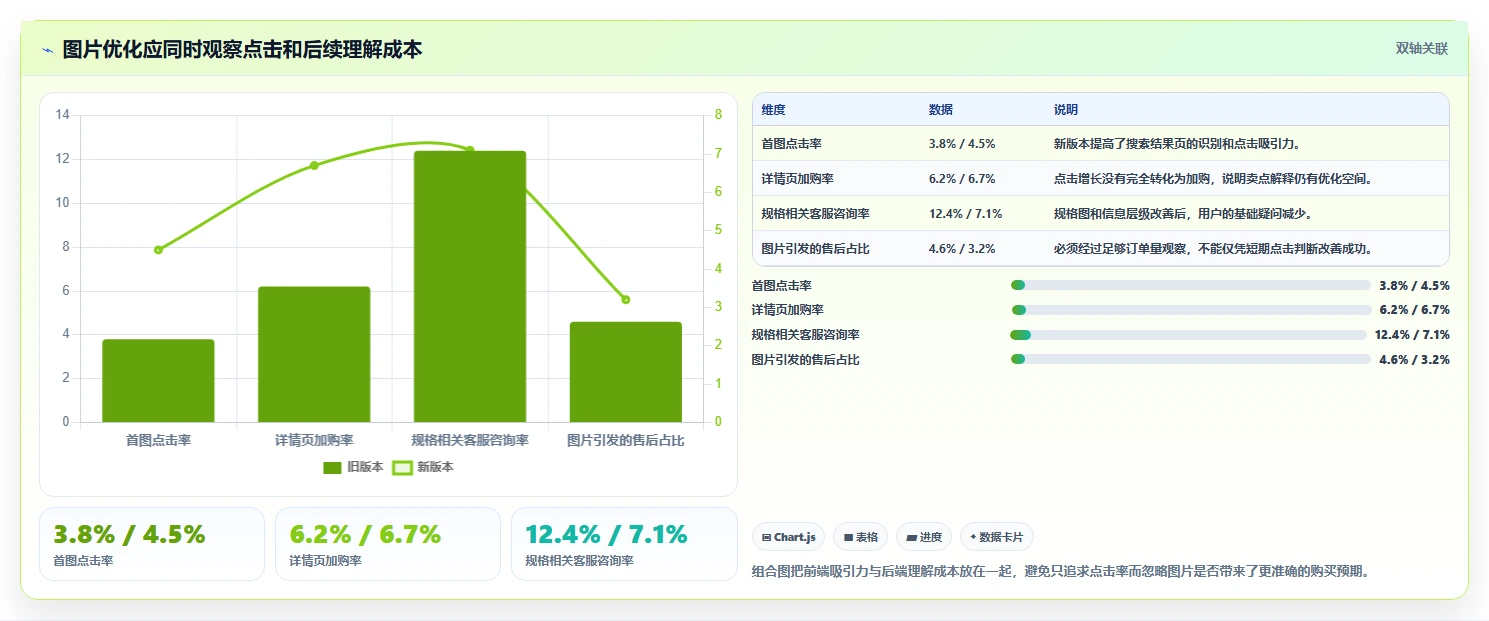Click table cell 4.6% / 3.2%
The image size is (1489, 621).
pyautogui.click(x=962, y=249)
